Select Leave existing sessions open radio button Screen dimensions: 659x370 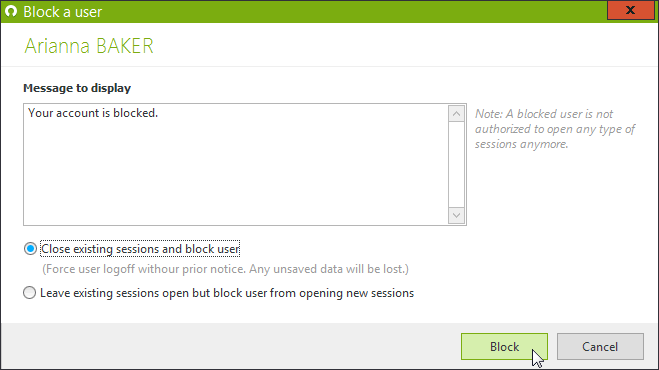click(x=29, y=293)
